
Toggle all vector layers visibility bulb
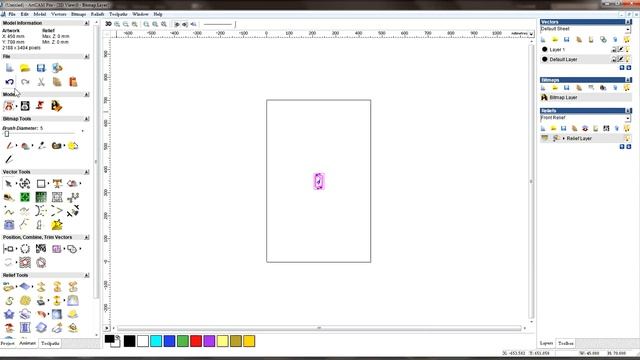coord(627,39)
